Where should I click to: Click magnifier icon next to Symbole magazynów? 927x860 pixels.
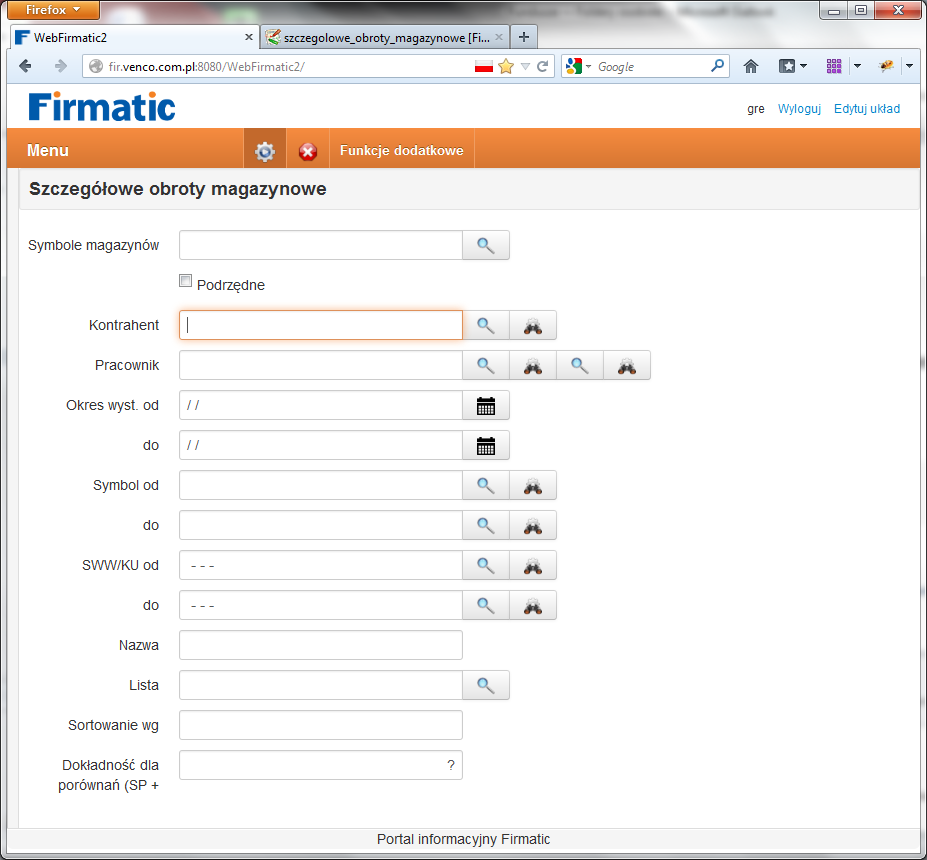pyautogui.click(x=485, y=245)
